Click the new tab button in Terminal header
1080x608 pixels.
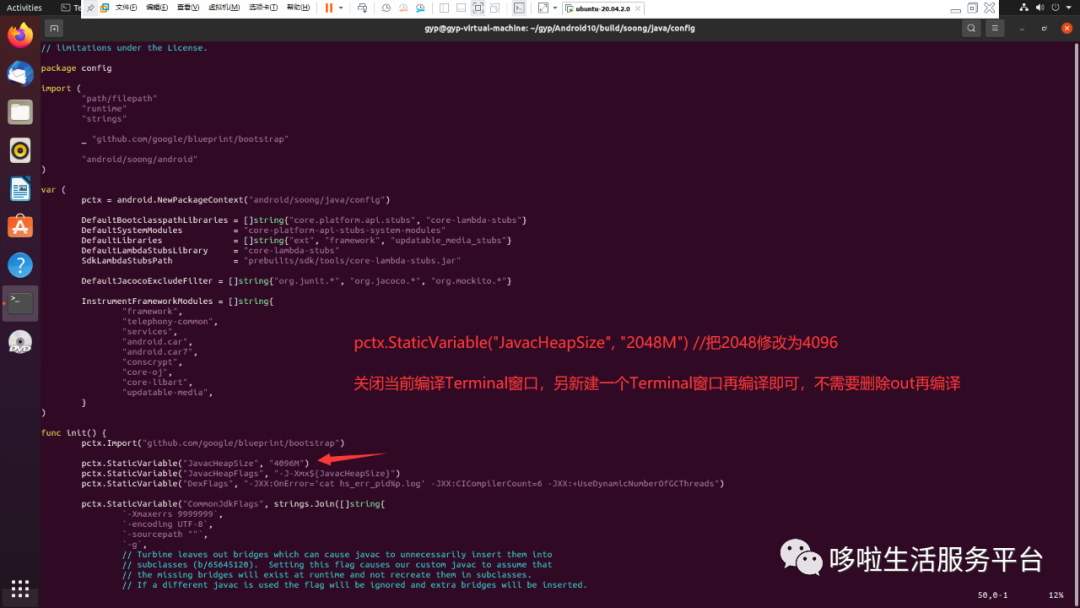coord(54,28)
